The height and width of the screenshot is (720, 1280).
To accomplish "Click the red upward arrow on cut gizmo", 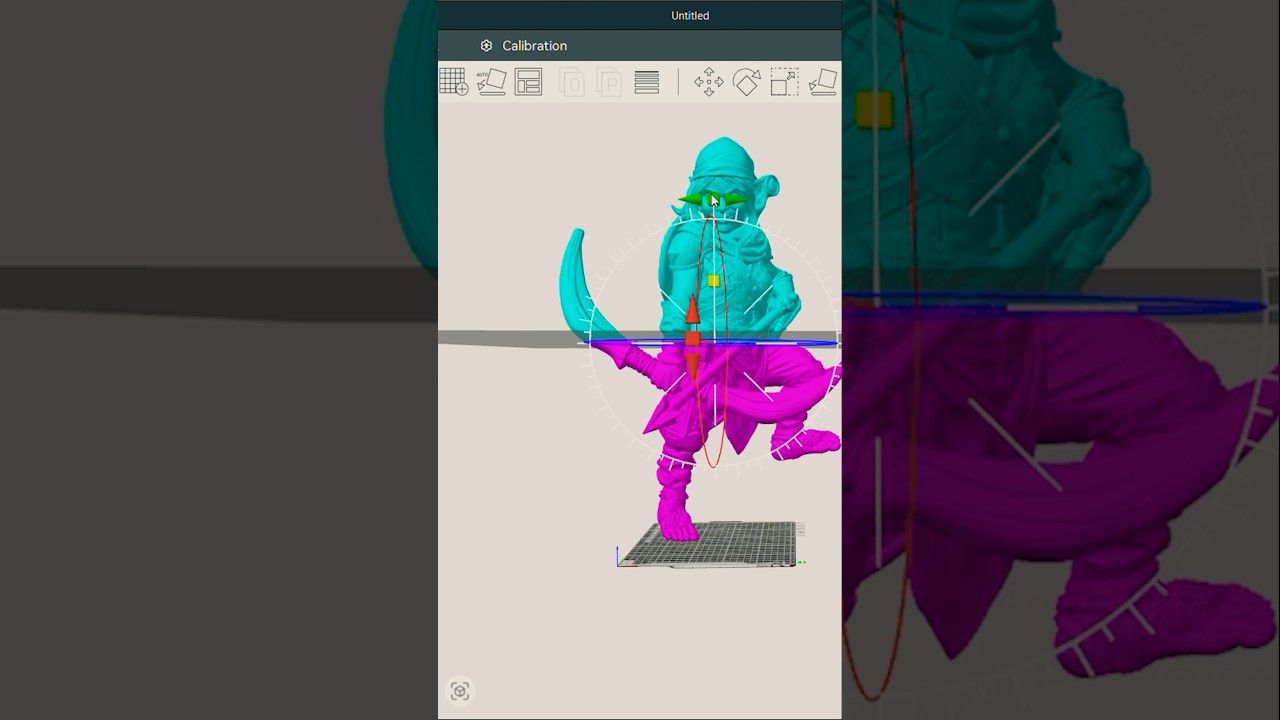I will (x=692, y=310).
